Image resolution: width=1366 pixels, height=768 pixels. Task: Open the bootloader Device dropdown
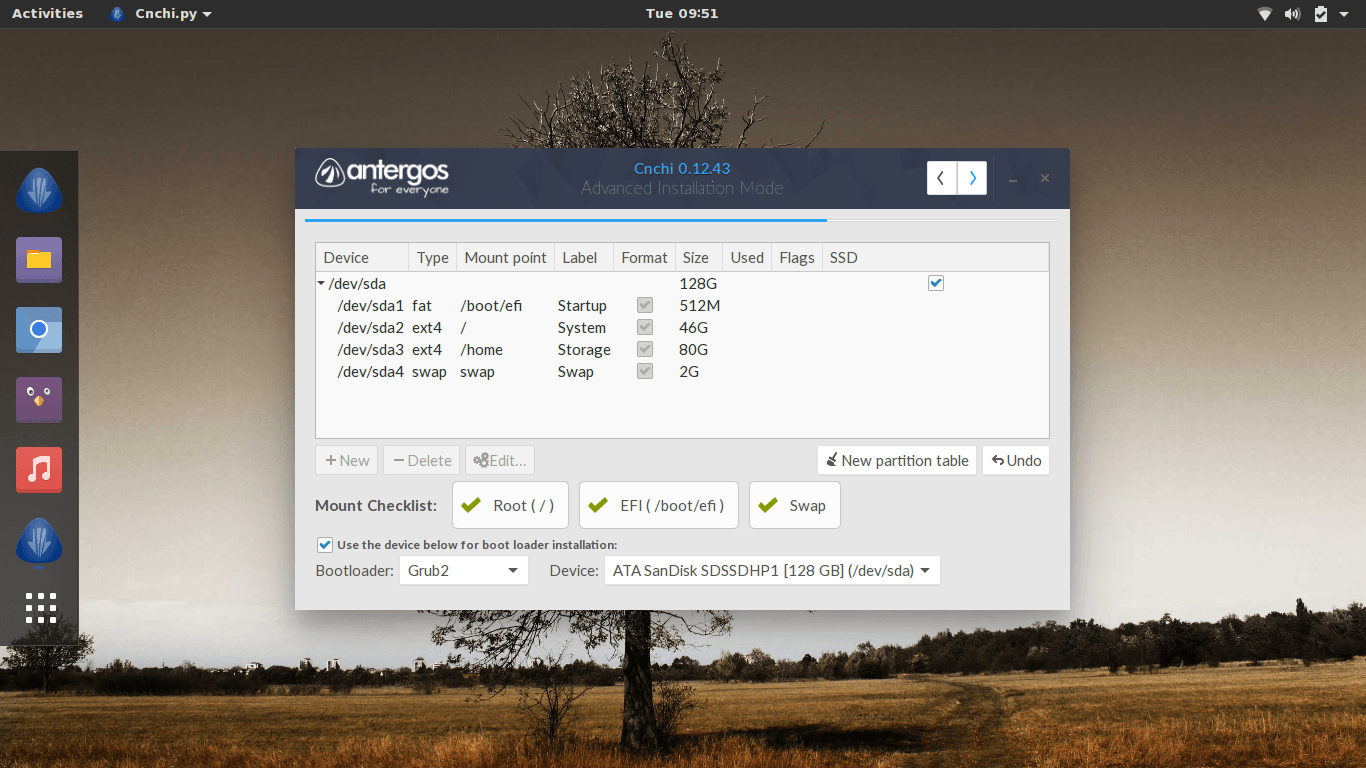(772, 571)
